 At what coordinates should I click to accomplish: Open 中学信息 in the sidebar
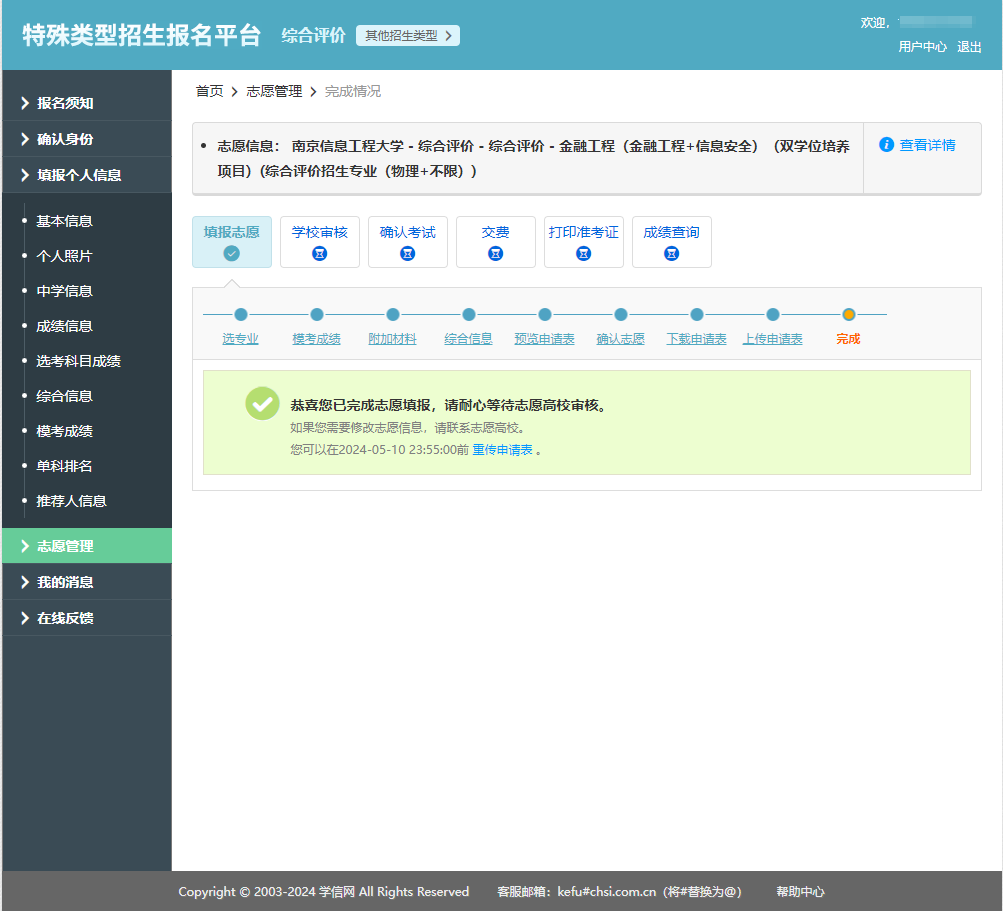click(65, 291)
